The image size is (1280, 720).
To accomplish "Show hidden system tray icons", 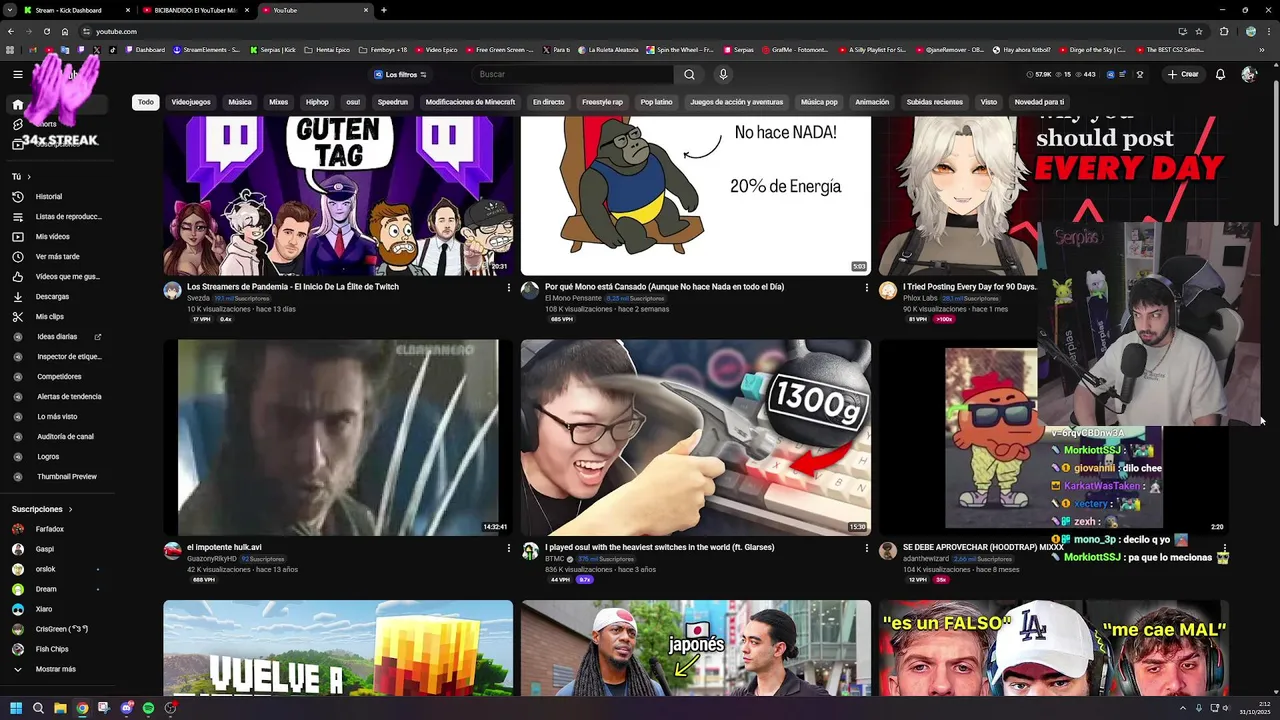I will [1183, 708].
